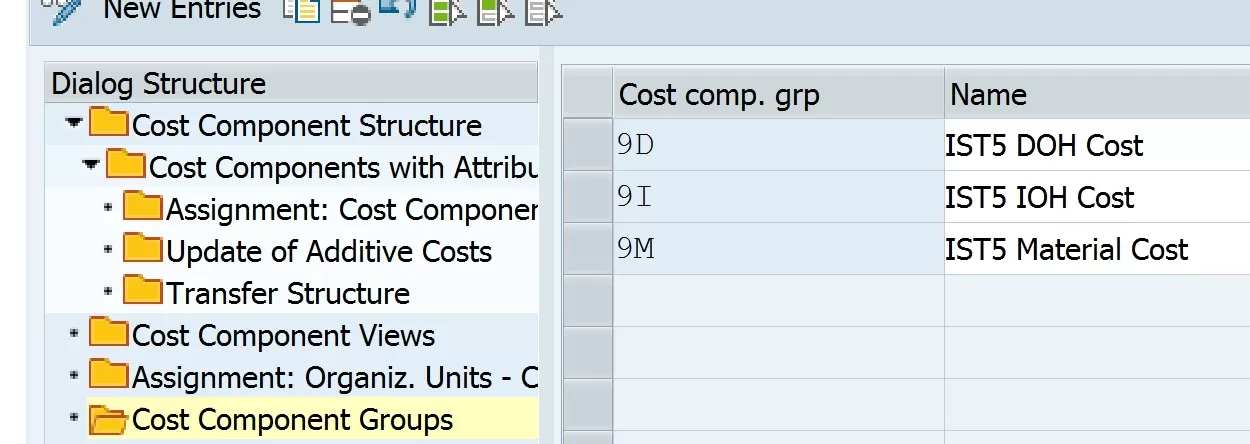
Task: Select row of cost component group 9M
Action: pyautogui.click(x=587, y=249)
